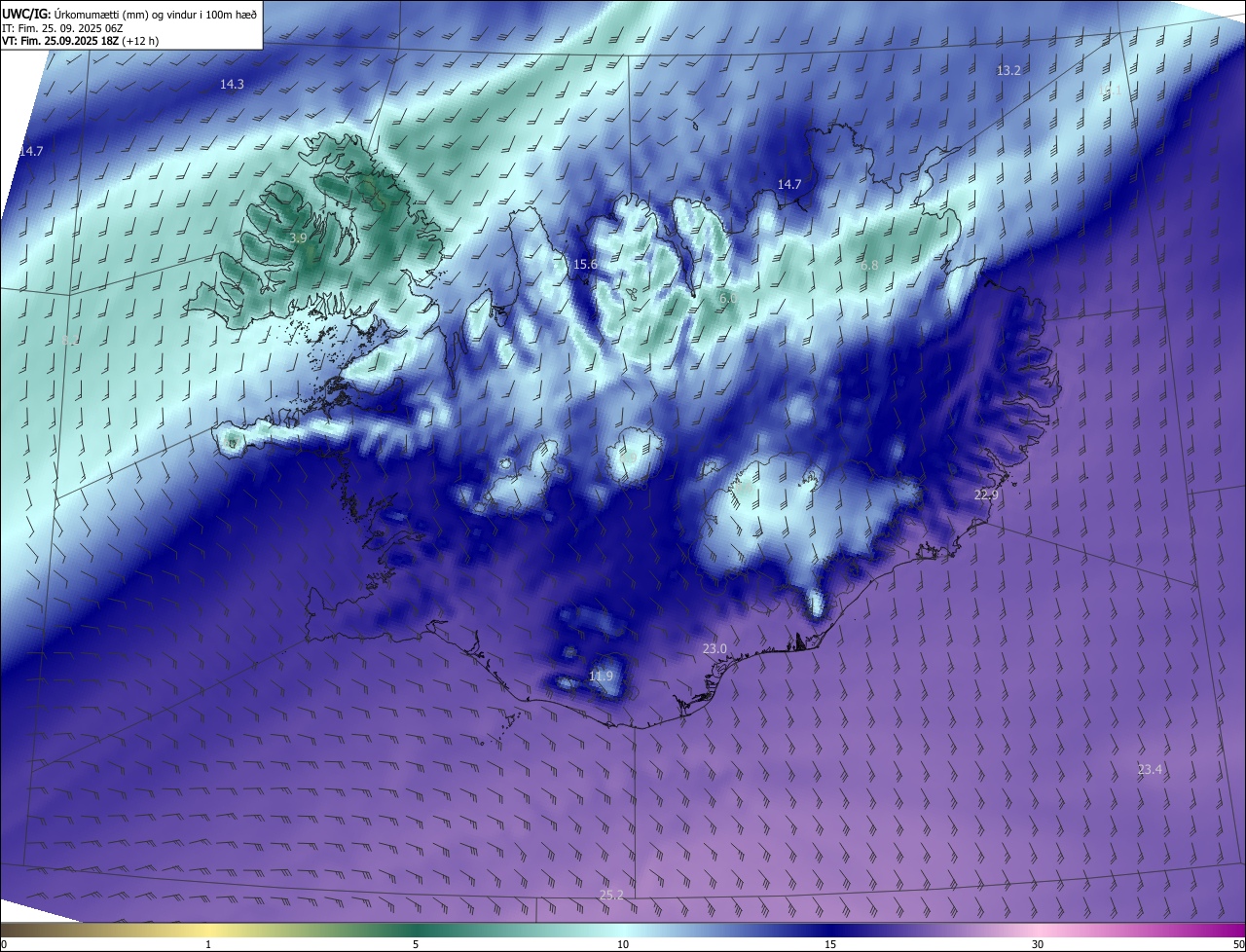This screenshot has width=1246, height=952.
Task: Click the 23.0 value label
Action: pos(715,648)
